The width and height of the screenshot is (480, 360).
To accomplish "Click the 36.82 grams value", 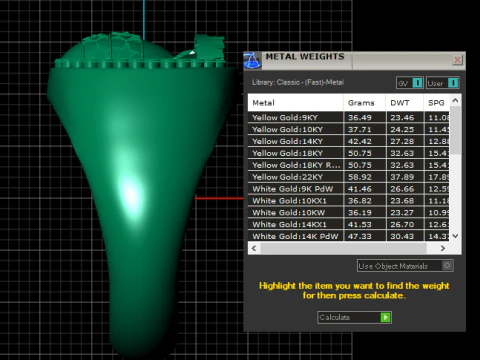I will (x=360, y=201).
